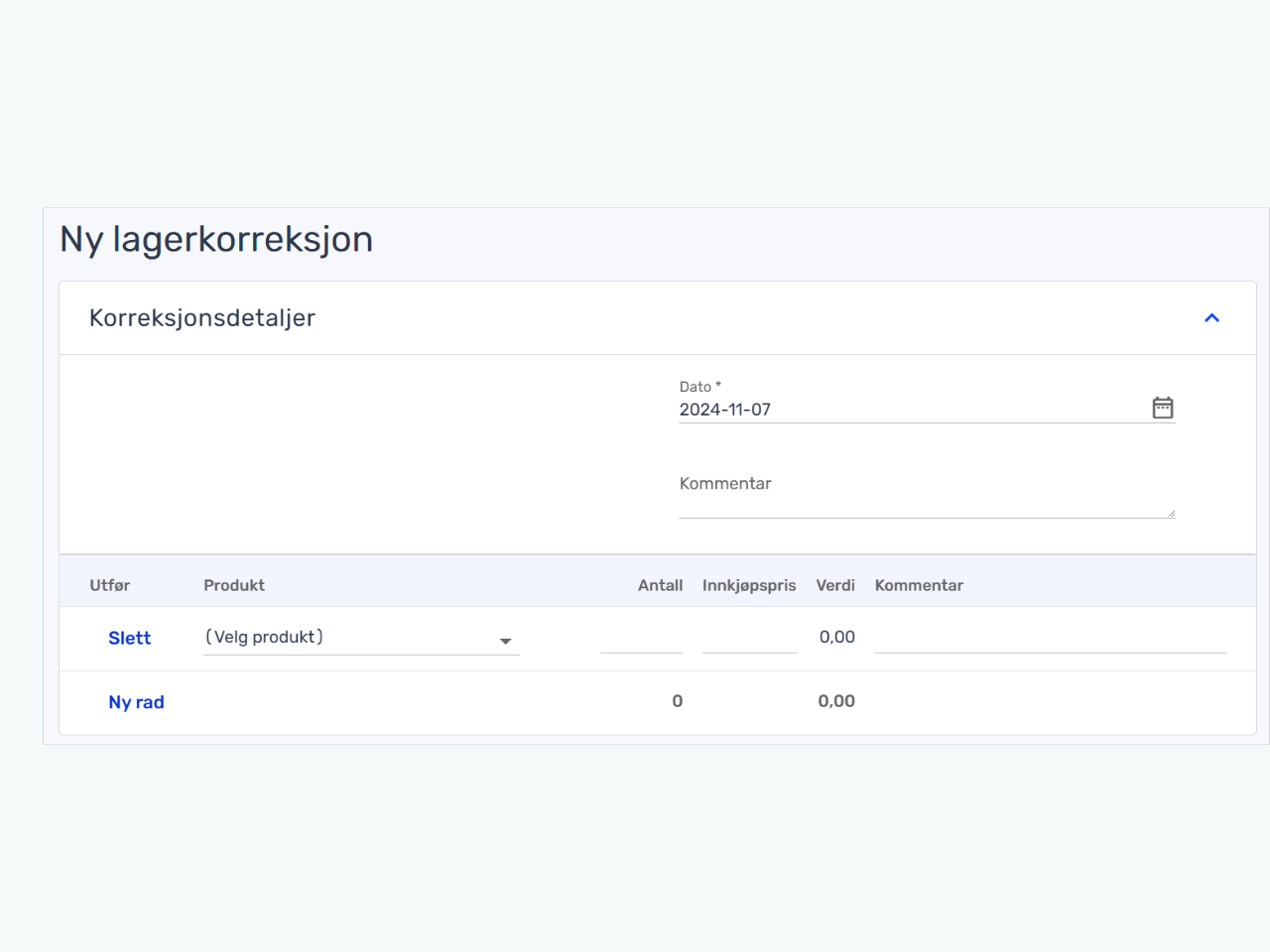Screen dimensions: 1270x952
Task: Open the calendar date picker icon
Action: point(1163,408)
